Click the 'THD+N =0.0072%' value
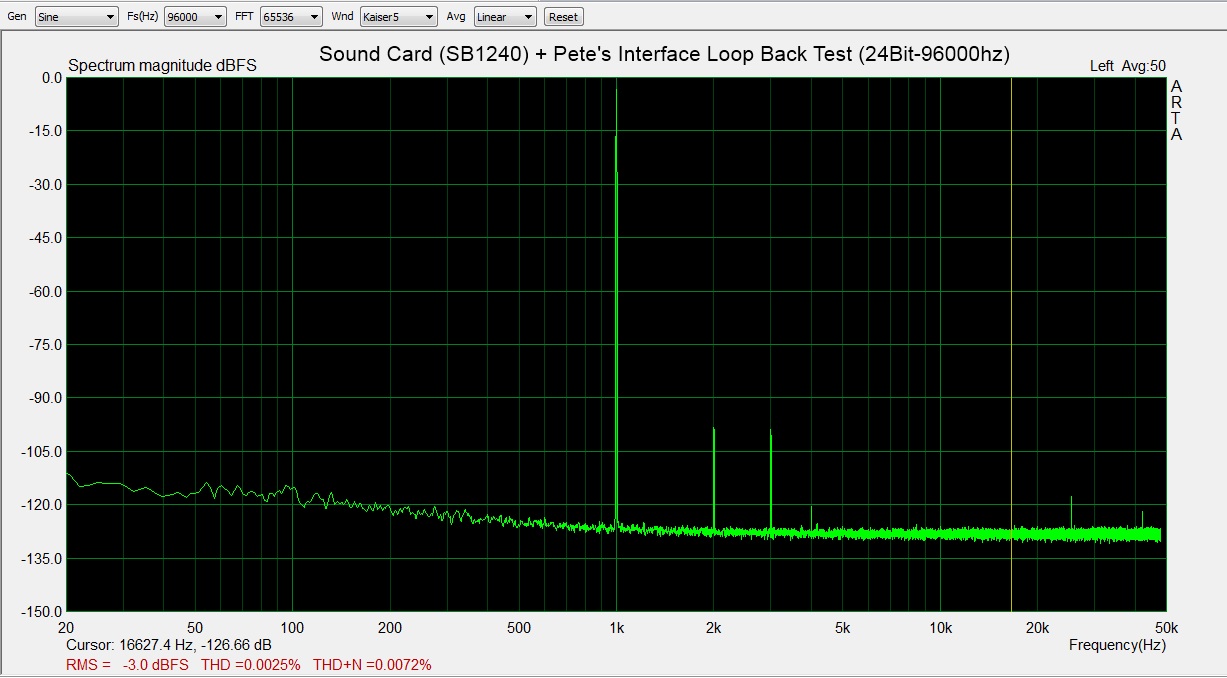 [x=372, y=664]
